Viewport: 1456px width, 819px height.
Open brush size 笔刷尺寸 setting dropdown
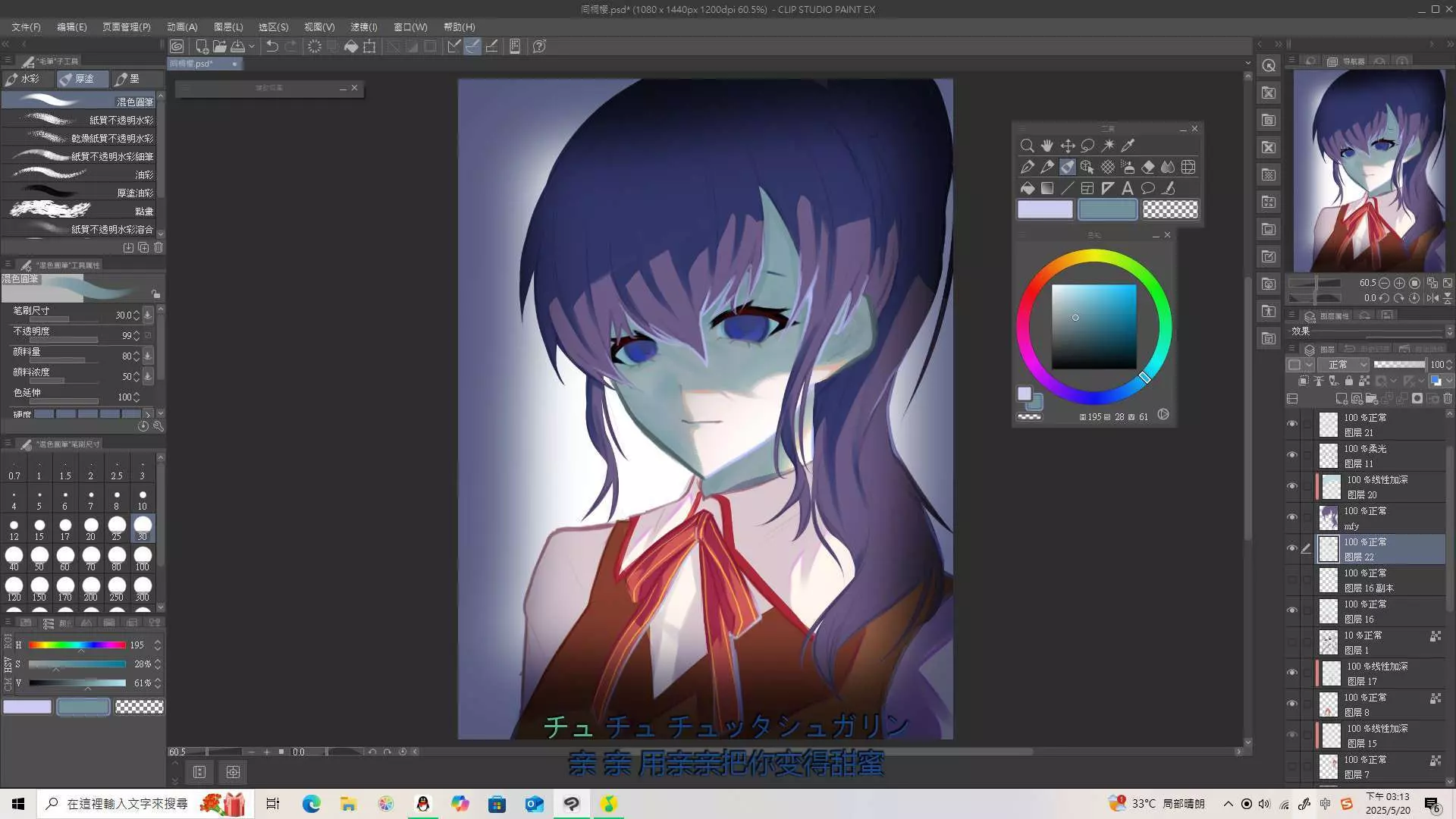pos(148,315)
